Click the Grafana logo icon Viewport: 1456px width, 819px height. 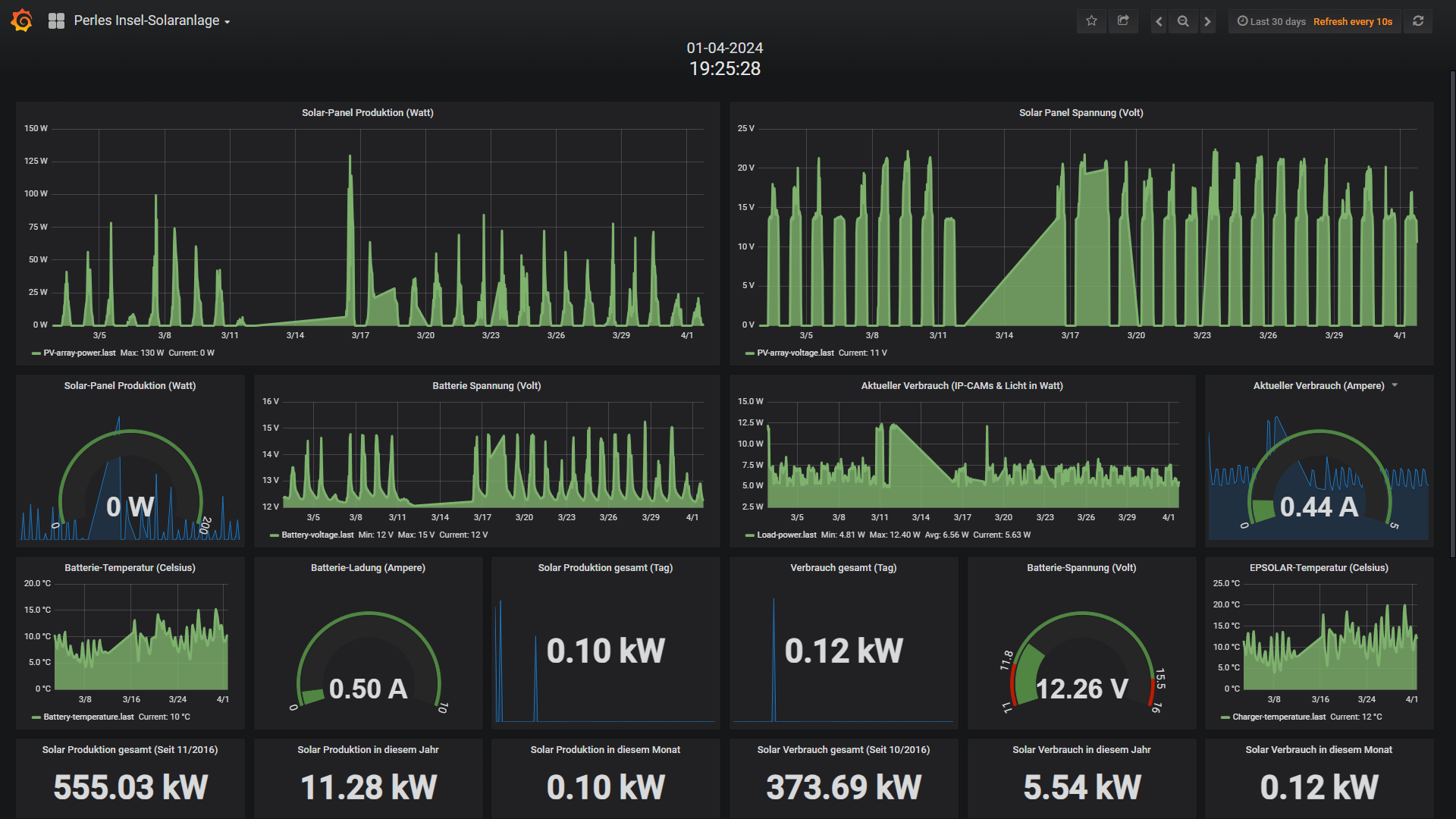[22, 20]
